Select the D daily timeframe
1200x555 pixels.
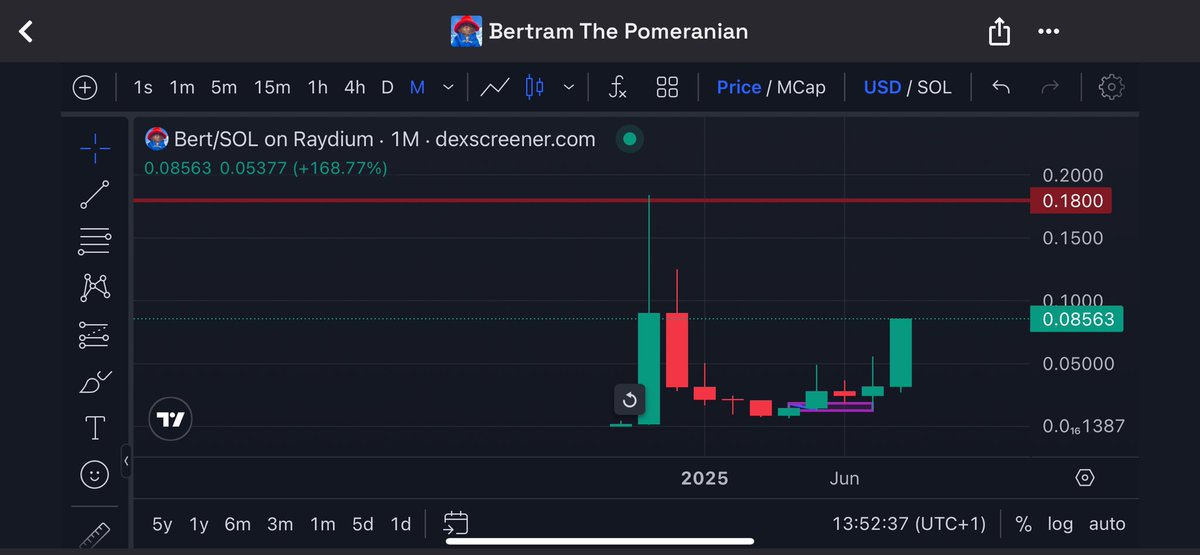coord(387,87)
